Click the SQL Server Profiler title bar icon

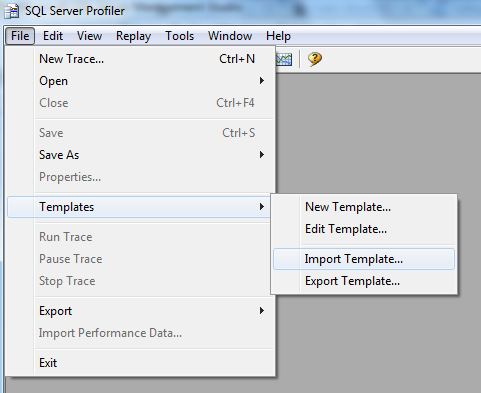tap(12, 11)
